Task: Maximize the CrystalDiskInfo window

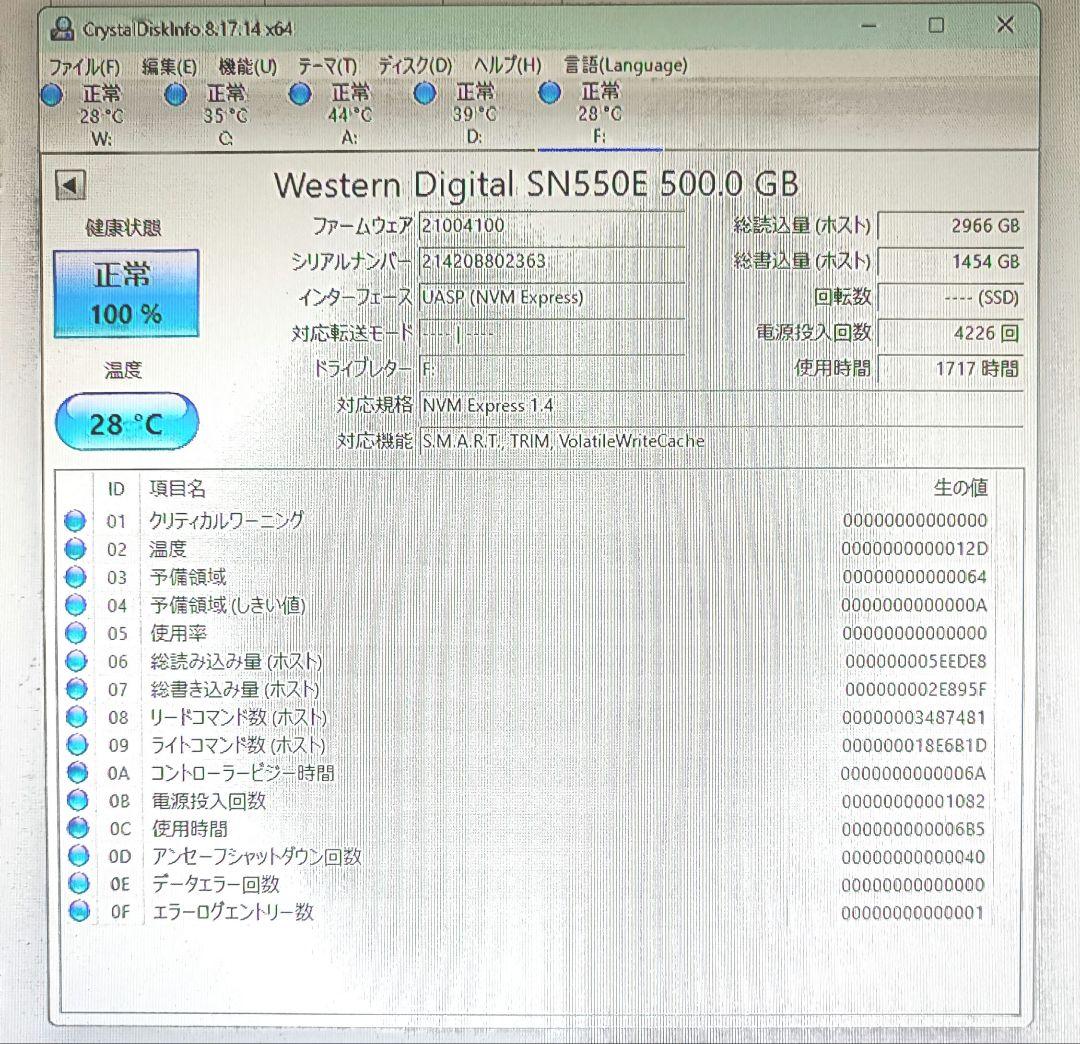Action: pyautogui.click(x=936, y=25)
